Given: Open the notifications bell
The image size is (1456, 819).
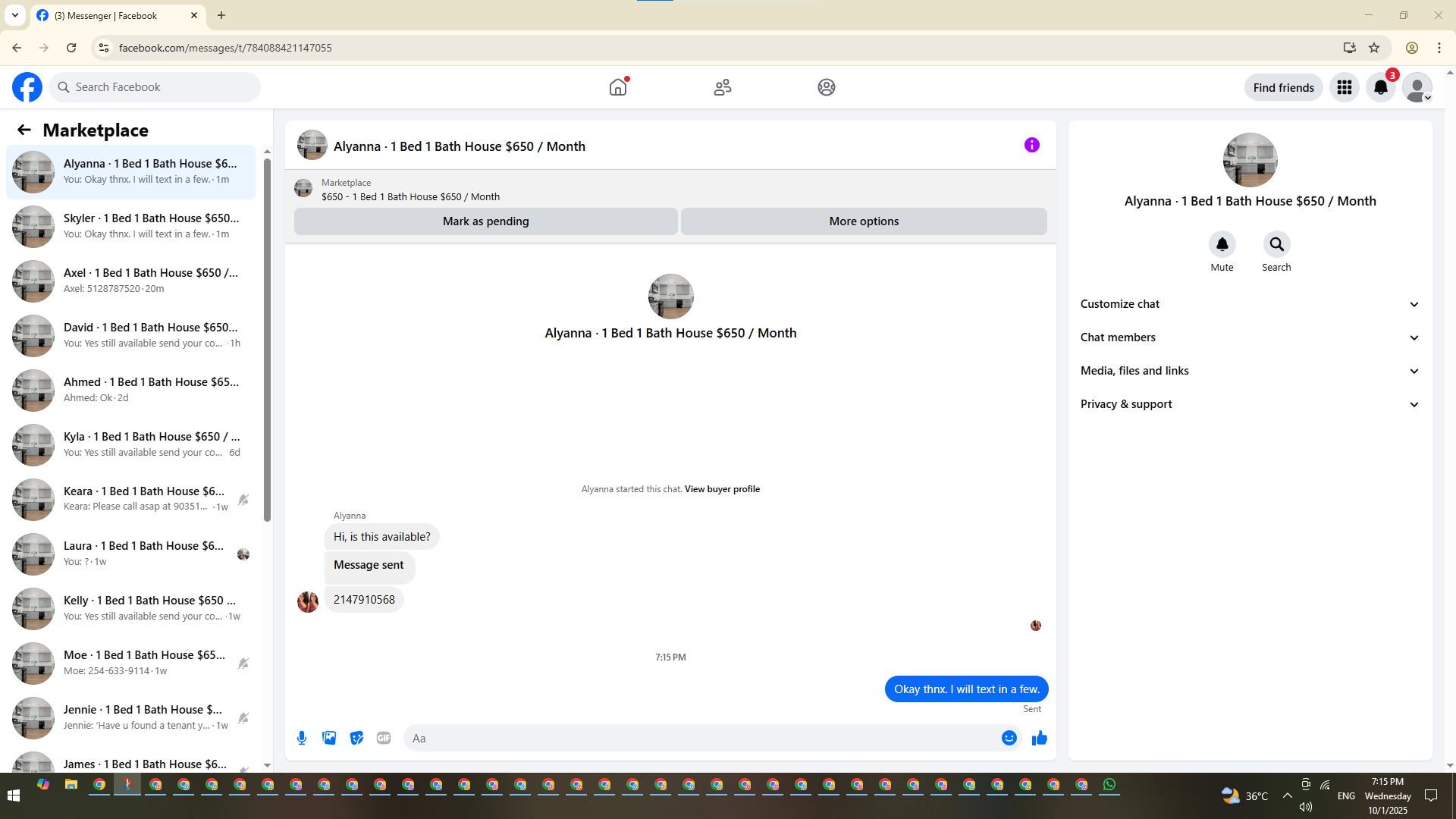Looking at the screenshot, I should point(1381,87).
